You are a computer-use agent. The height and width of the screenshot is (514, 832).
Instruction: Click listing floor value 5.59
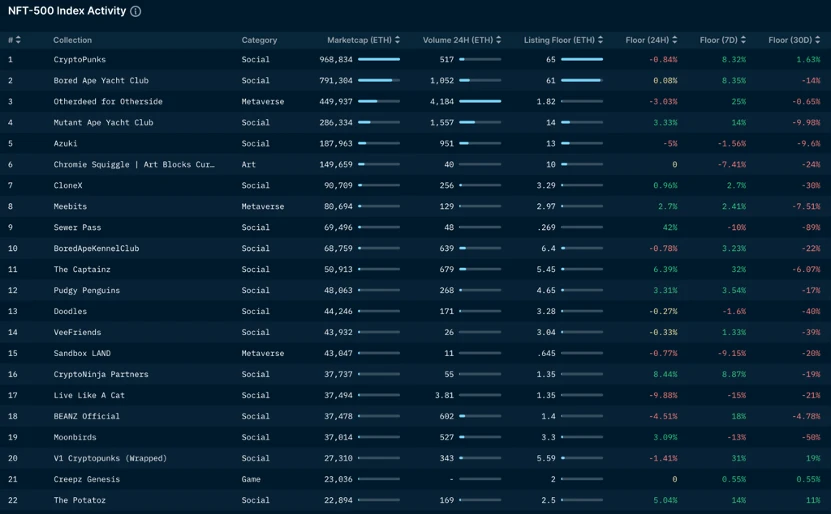(x=546, y=458)
